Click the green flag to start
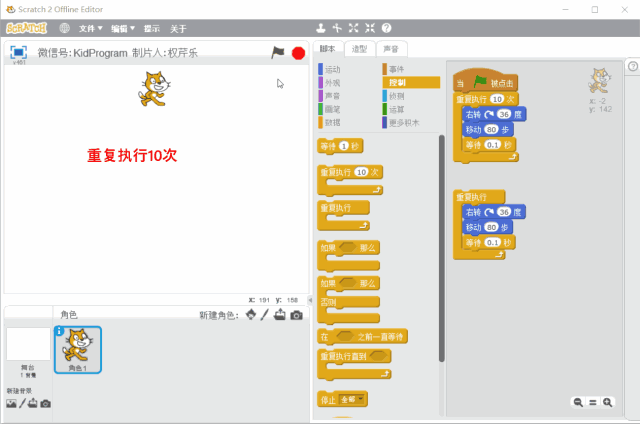 (x=278, y=52)
